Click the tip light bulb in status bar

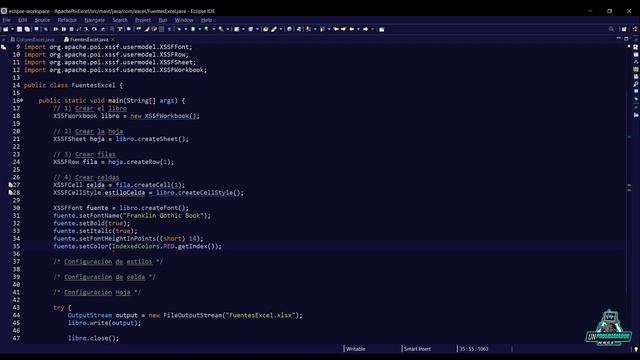coord(636,349)
